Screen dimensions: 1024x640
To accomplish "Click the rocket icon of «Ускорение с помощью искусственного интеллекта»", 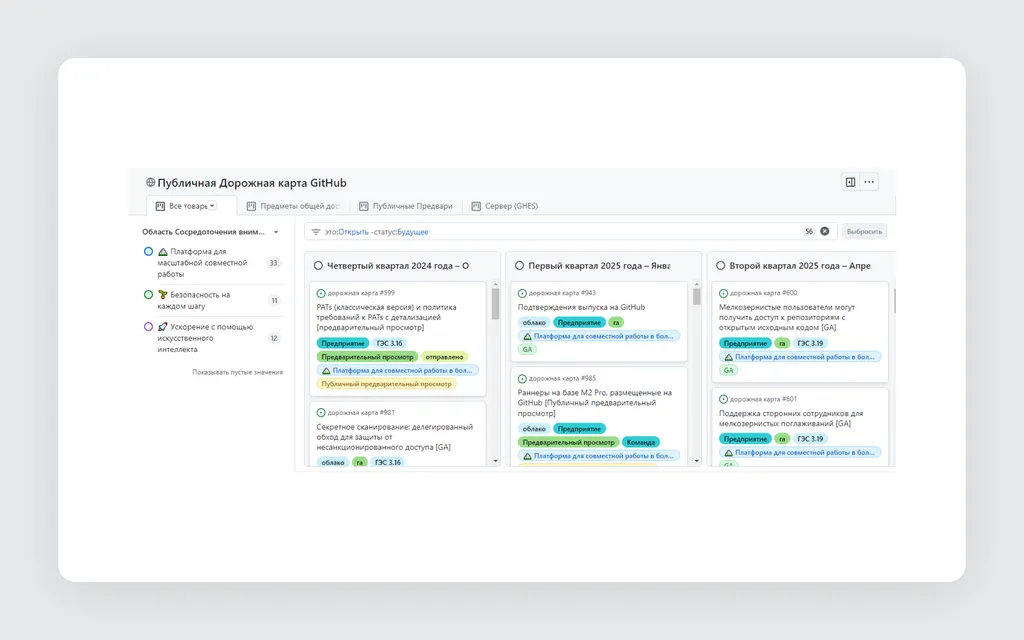I will (x=163, y=327).
